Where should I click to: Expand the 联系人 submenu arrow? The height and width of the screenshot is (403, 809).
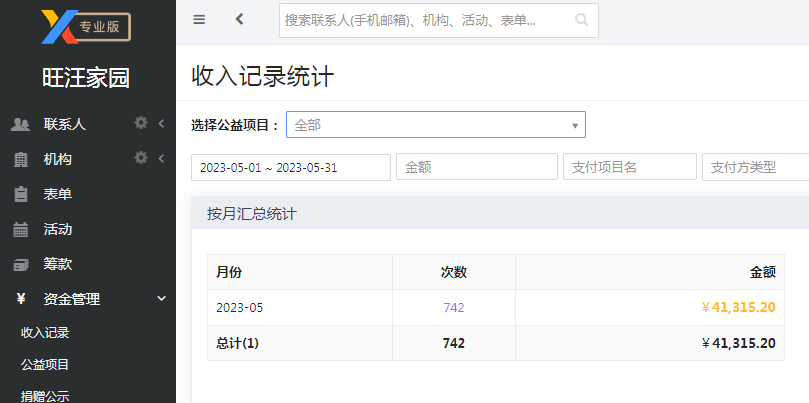coord(161,124)
